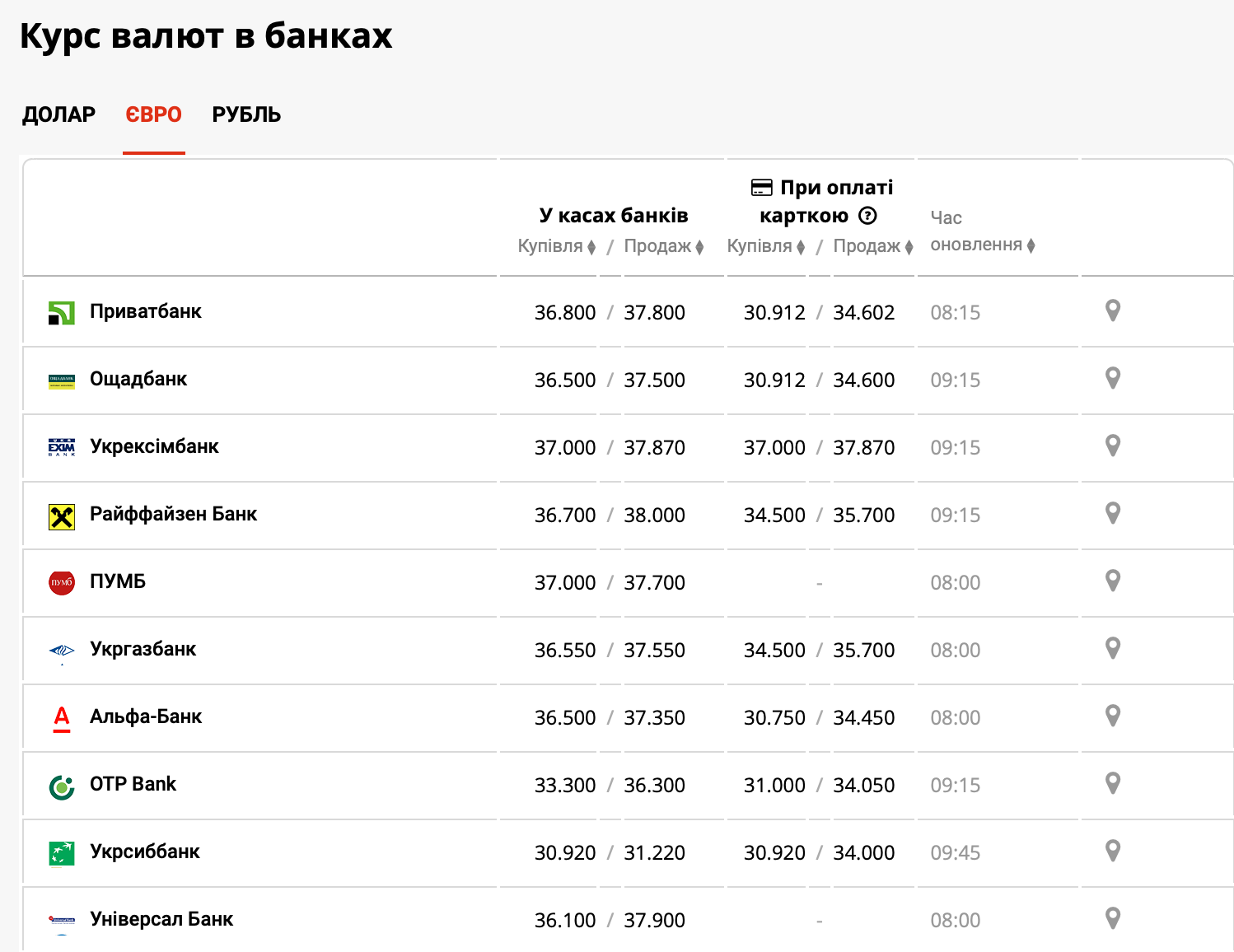Open the Укргазбанк bank link
Screen dimensions: 1234x952
(143, 649)
